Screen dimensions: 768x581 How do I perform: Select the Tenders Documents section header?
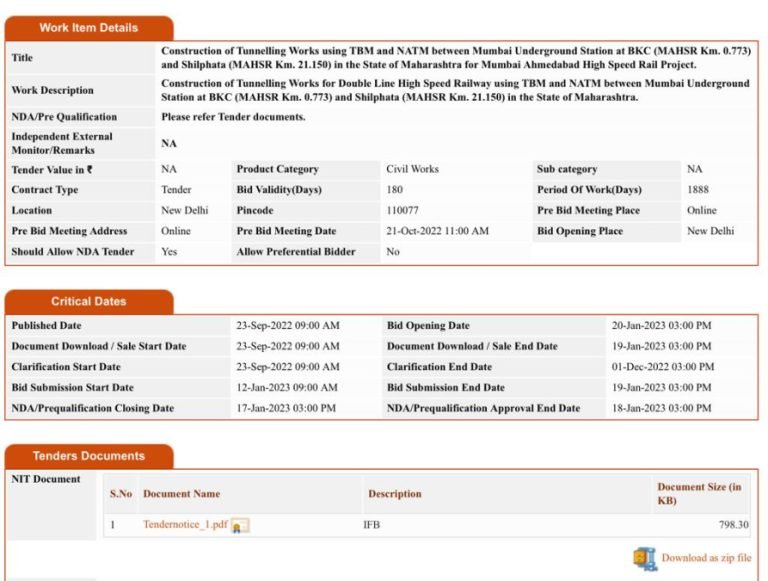pos(89,456)
